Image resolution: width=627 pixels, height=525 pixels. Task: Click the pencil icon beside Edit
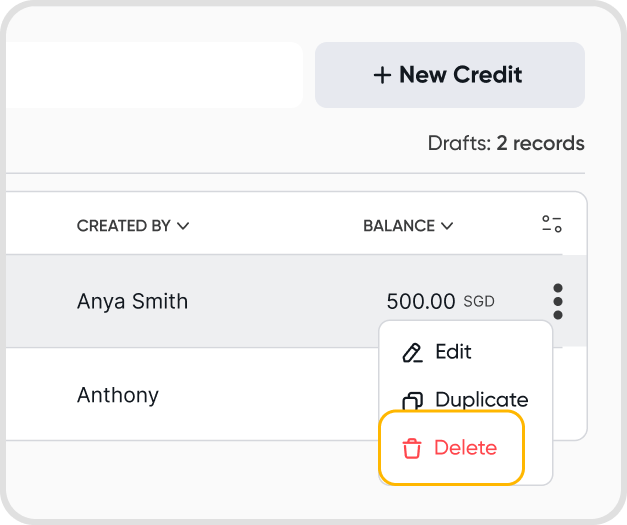click(412, 353)
